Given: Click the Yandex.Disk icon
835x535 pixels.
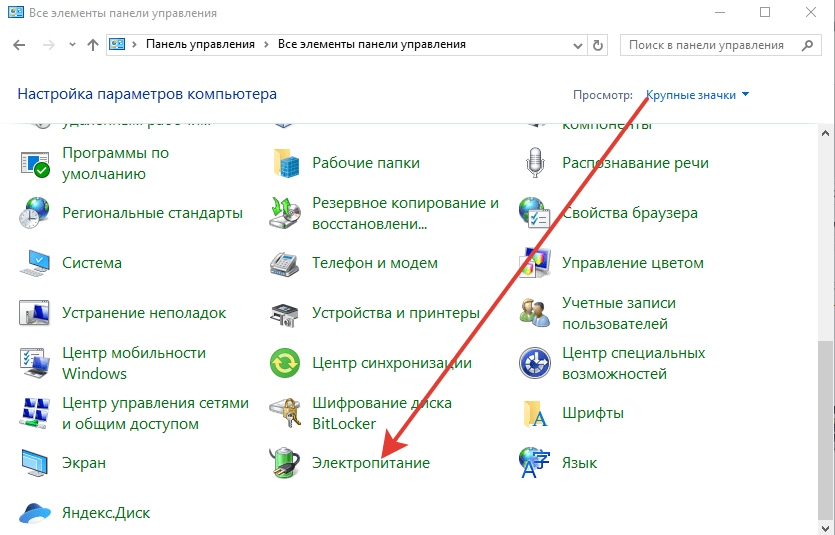Looking at the screenshot, I should (x=35, y=513).
